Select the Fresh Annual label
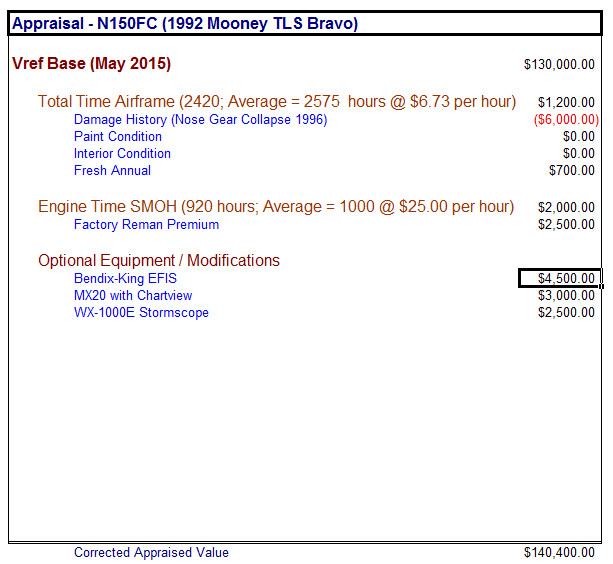Image resolution: width=613 pixels, height=564 pixels. [x=112, y=171]
